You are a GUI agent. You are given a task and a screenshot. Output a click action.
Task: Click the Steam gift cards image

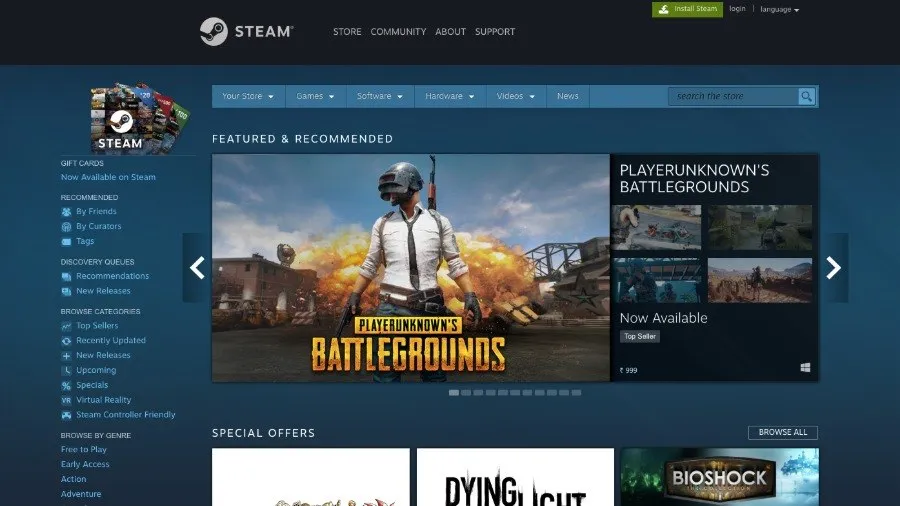pyautogui.click(x=139, y=118)
